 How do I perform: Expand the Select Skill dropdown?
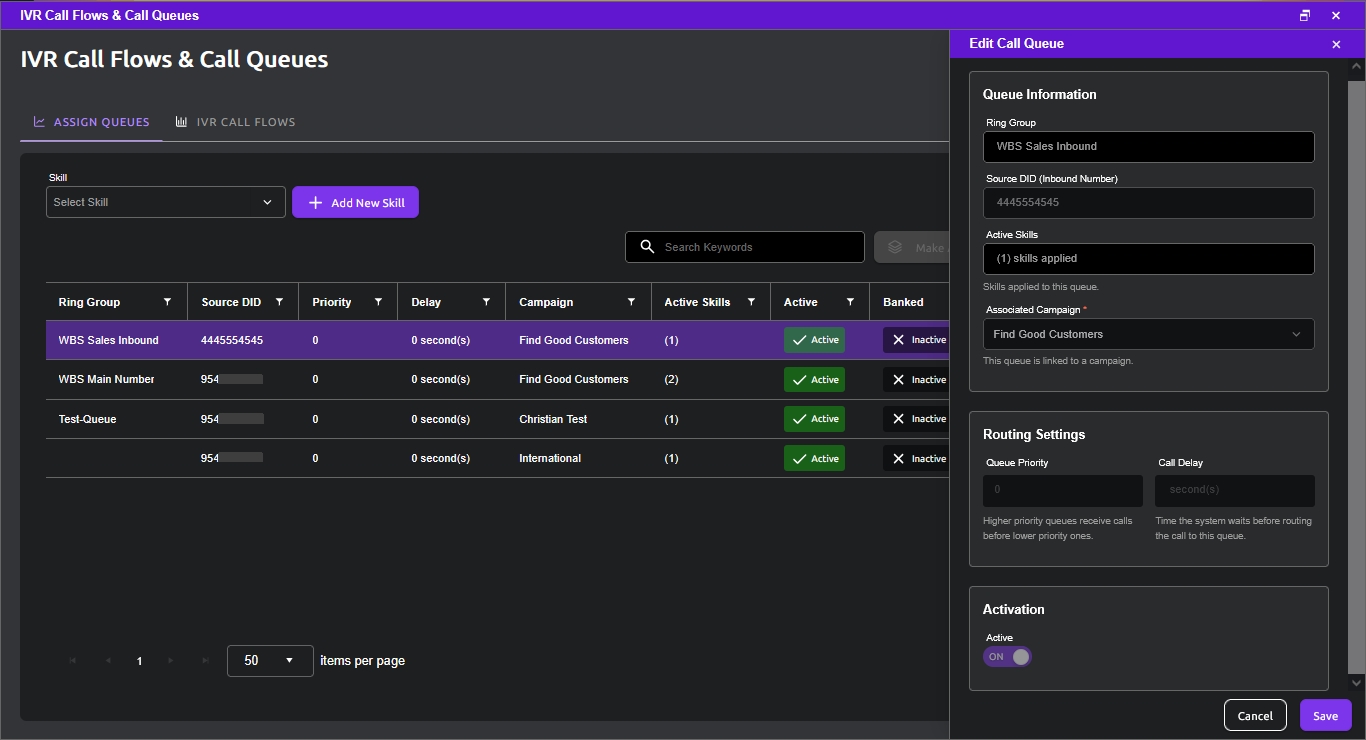click(166, 202)
